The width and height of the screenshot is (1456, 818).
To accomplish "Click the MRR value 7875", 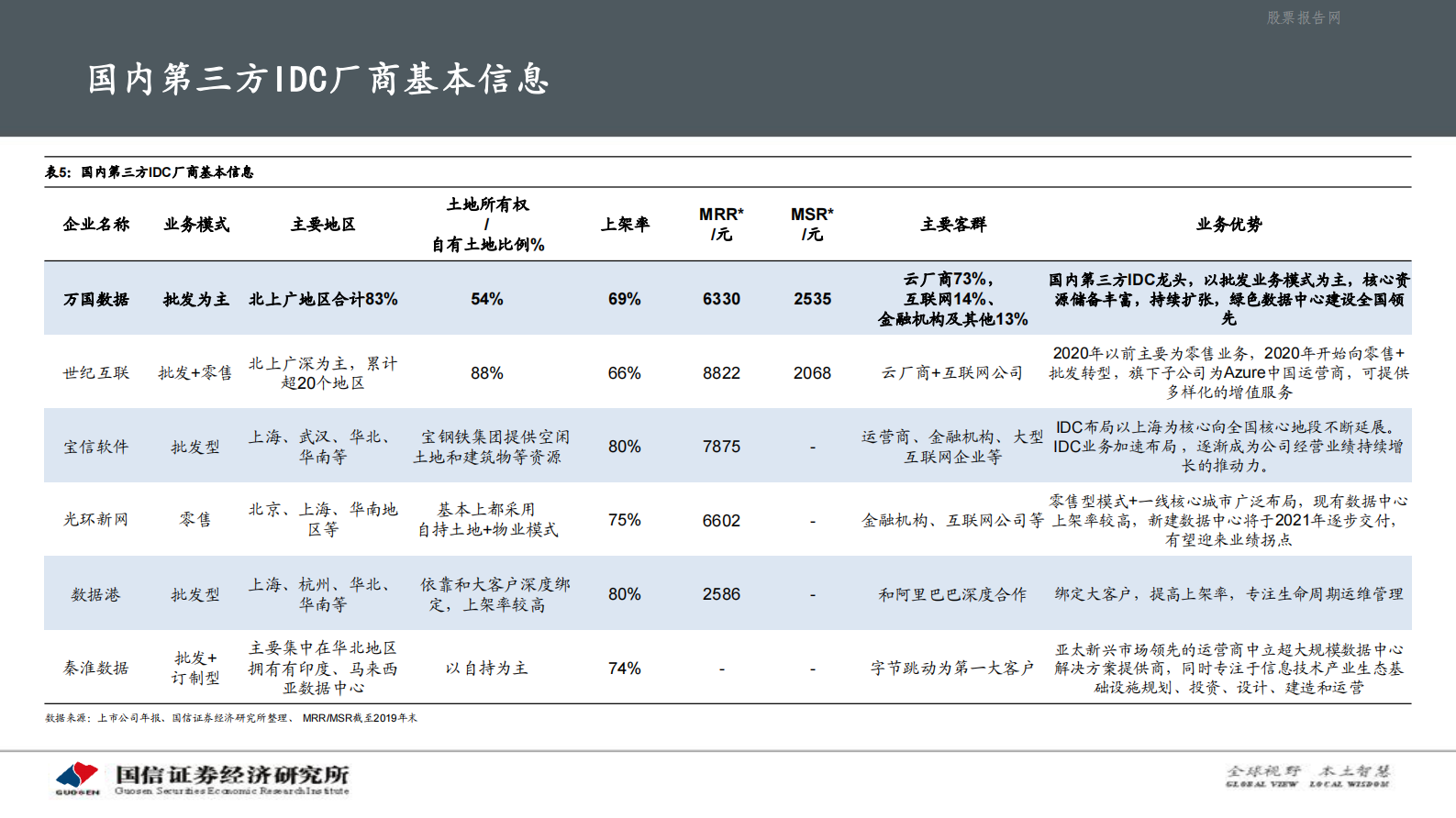I will tap(721, 447).
